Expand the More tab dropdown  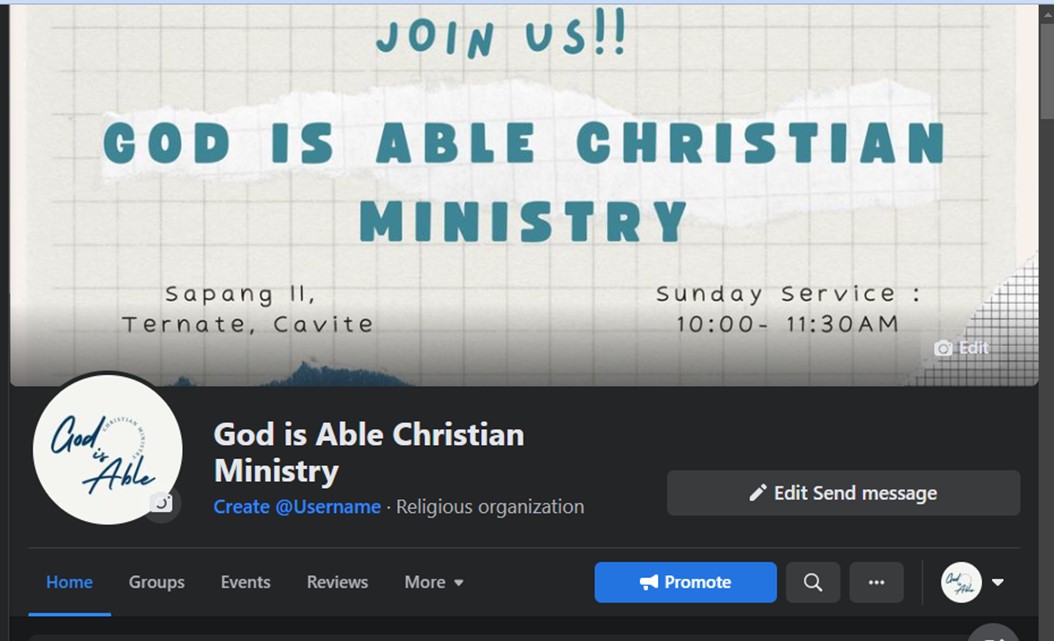coord(434,582)
